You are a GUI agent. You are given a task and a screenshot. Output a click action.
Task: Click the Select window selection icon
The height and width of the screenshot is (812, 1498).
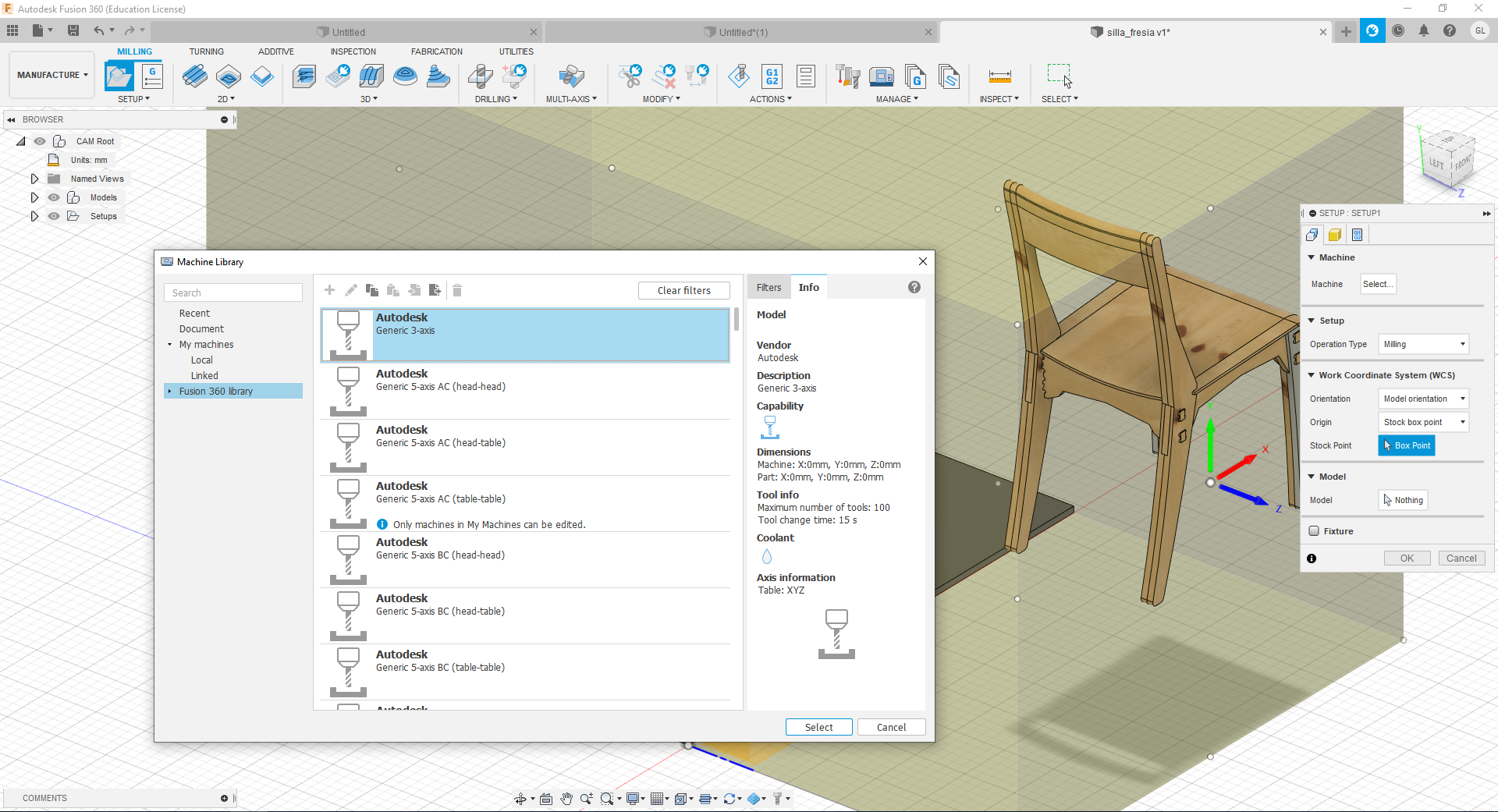[x=1060, y=76]
